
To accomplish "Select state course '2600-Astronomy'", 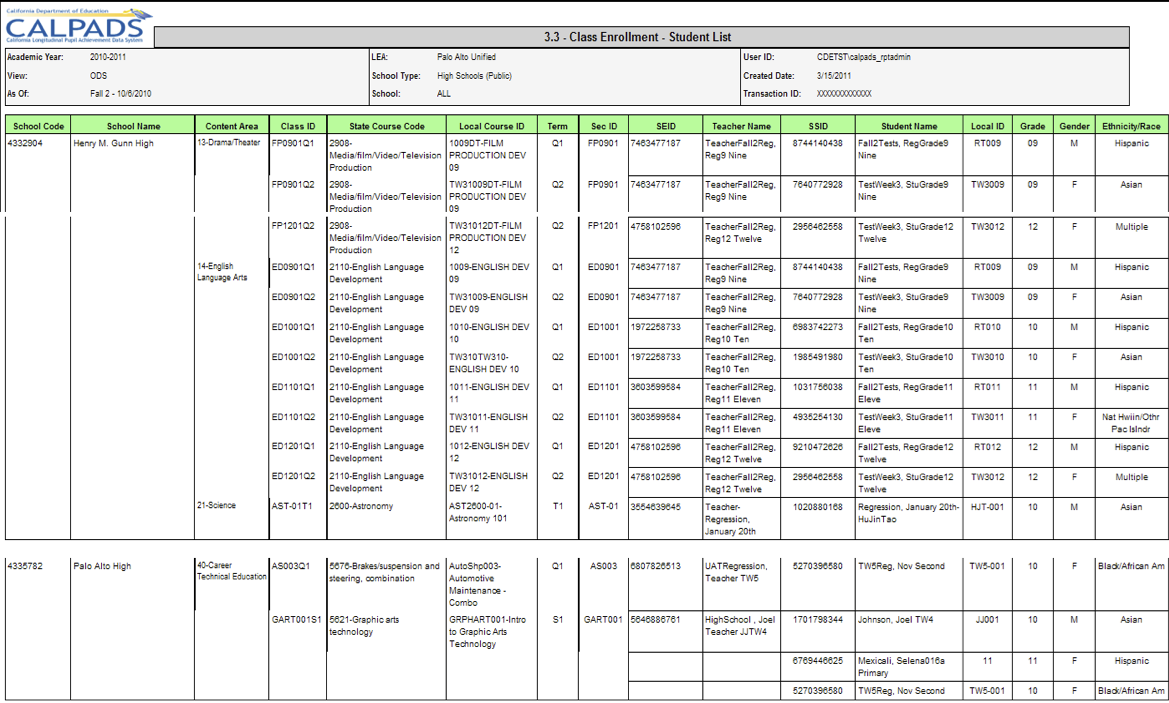I will point(362,506).
